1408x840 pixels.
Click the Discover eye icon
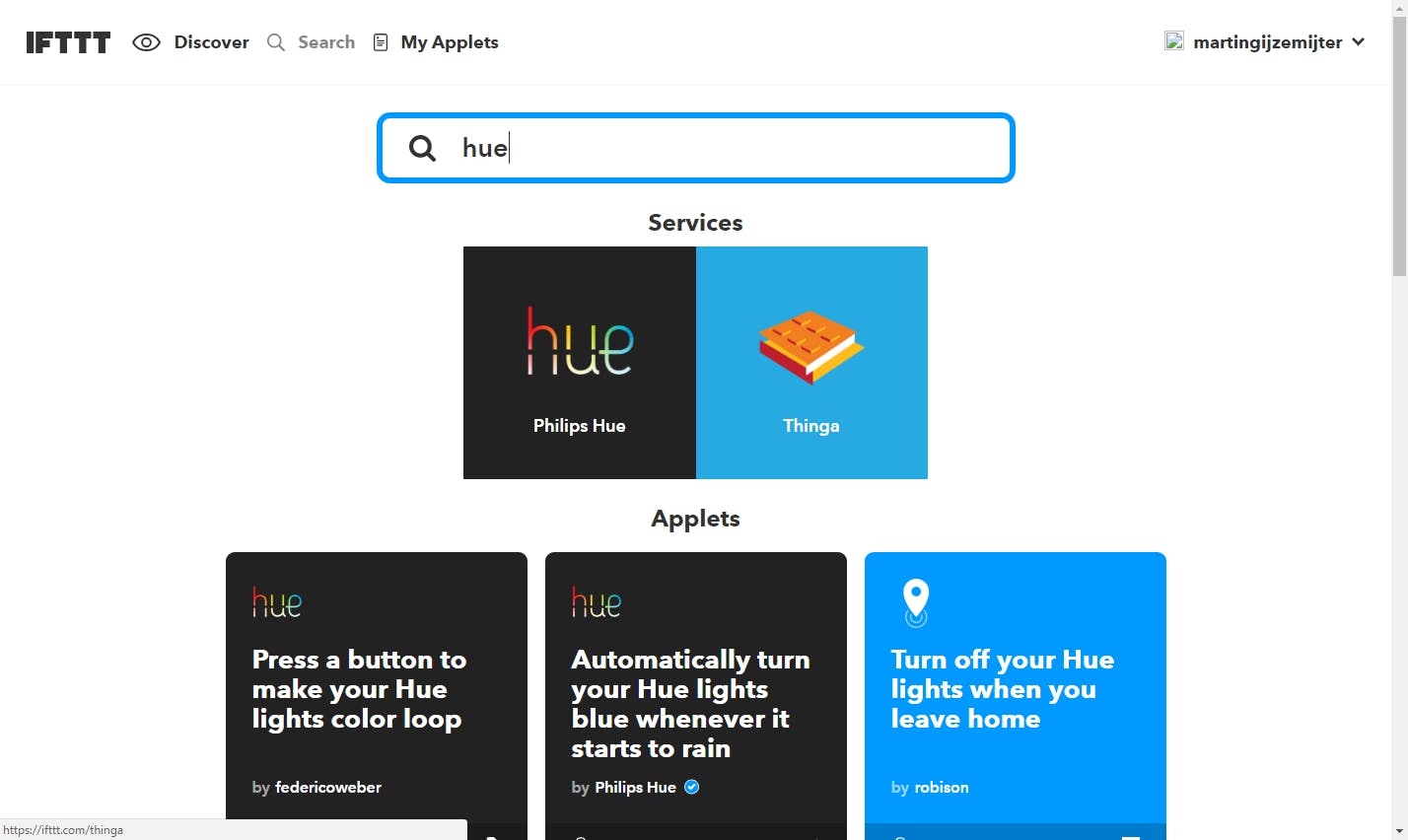[146, 42]
